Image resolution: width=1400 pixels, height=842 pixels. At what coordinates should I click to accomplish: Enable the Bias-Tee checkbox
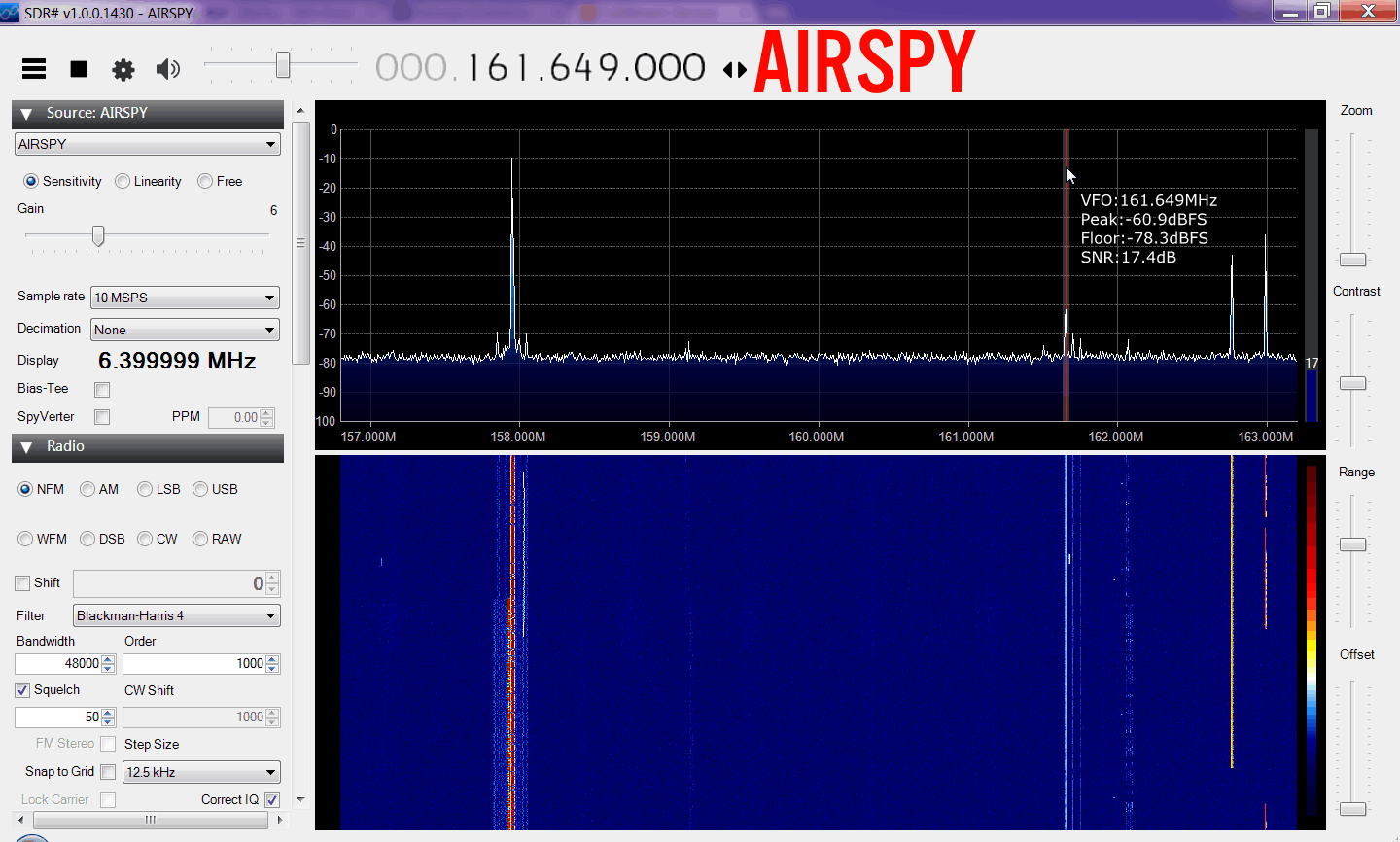(x=102, y=390)
